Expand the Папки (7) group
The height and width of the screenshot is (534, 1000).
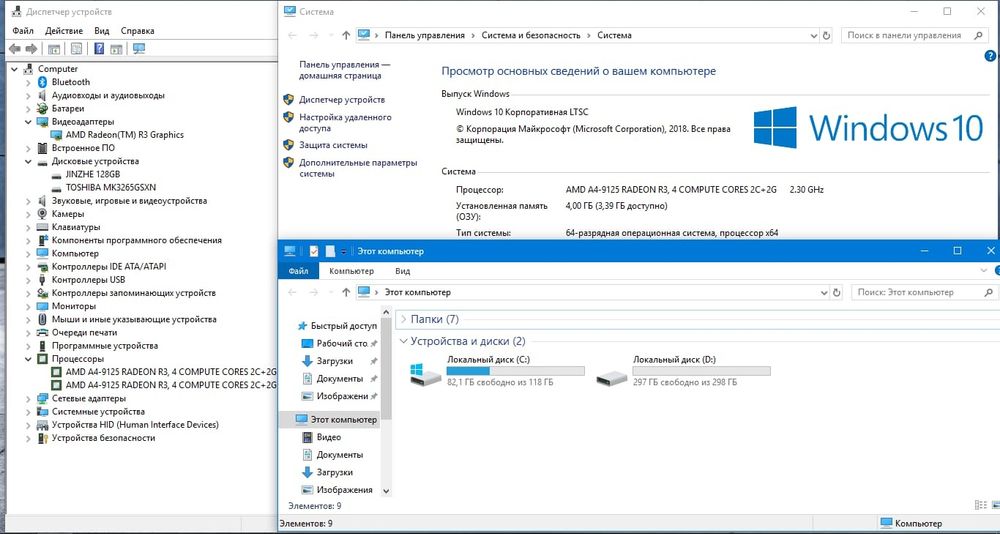[x=402, y=319]
